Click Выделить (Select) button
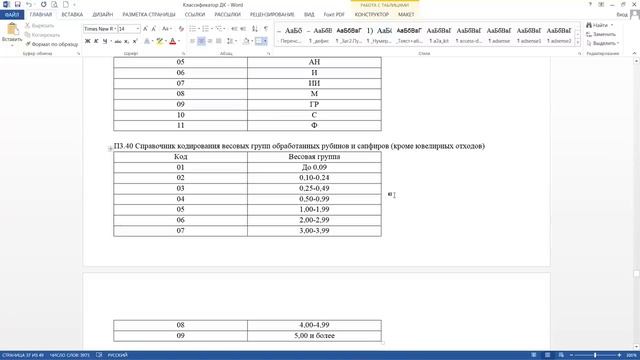 (x=602, y=43)
